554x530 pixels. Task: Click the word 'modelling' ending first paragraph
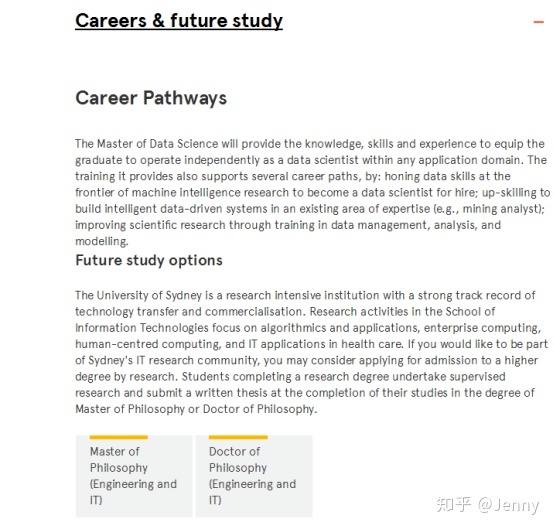point(102,241)
